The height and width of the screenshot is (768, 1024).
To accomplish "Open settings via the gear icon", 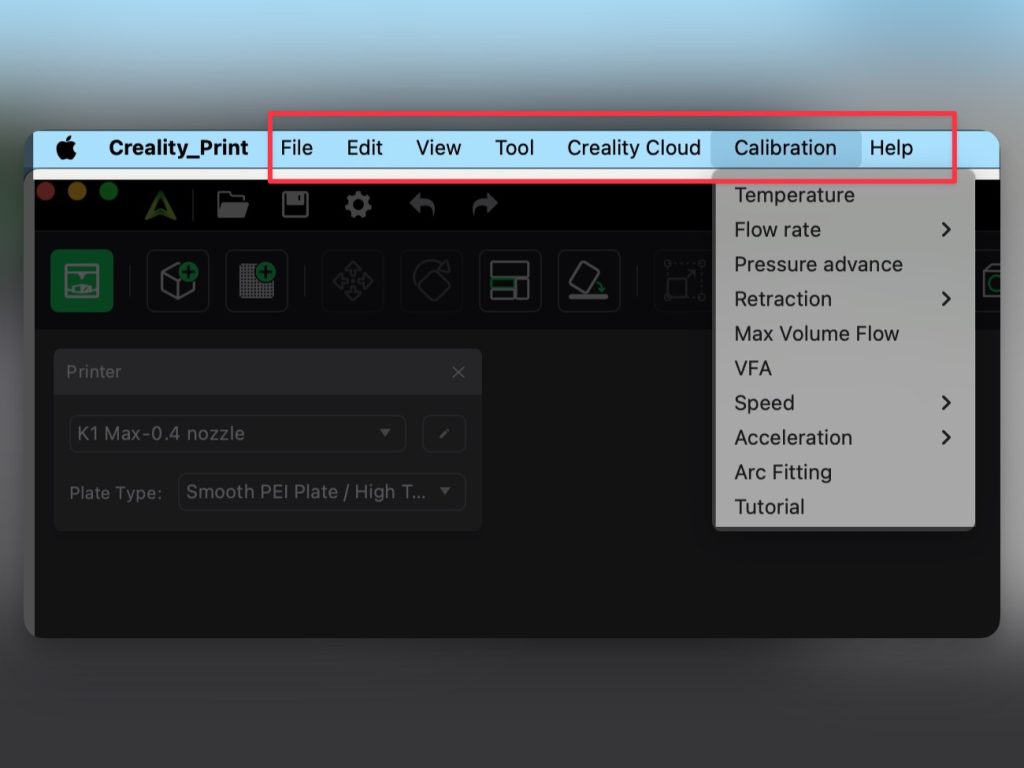I will tap(358, 205).
